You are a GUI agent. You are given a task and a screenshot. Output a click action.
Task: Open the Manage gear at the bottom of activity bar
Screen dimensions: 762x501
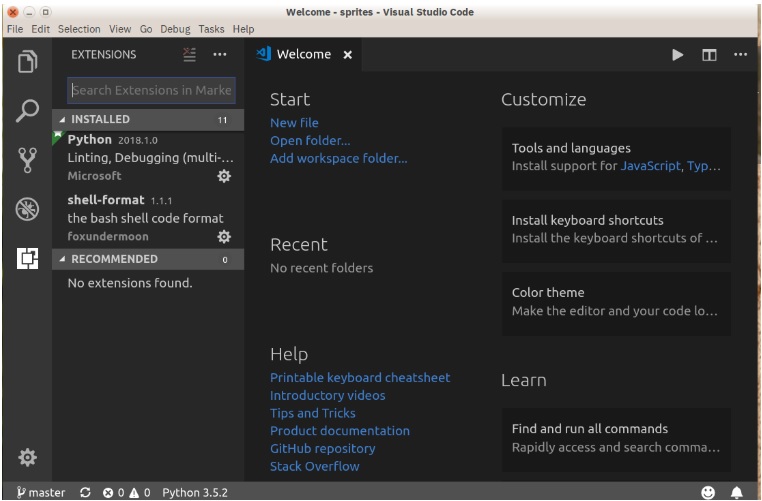tap(27, 457)
